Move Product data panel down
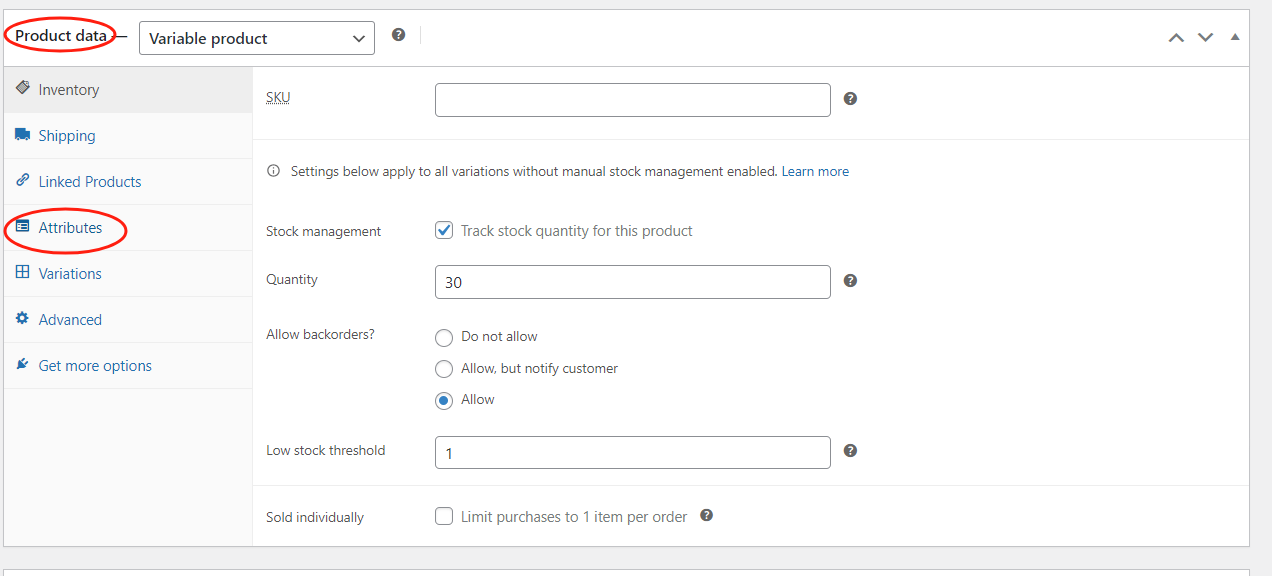This screenshot has height=576, width=1272. pos(1205,38)
